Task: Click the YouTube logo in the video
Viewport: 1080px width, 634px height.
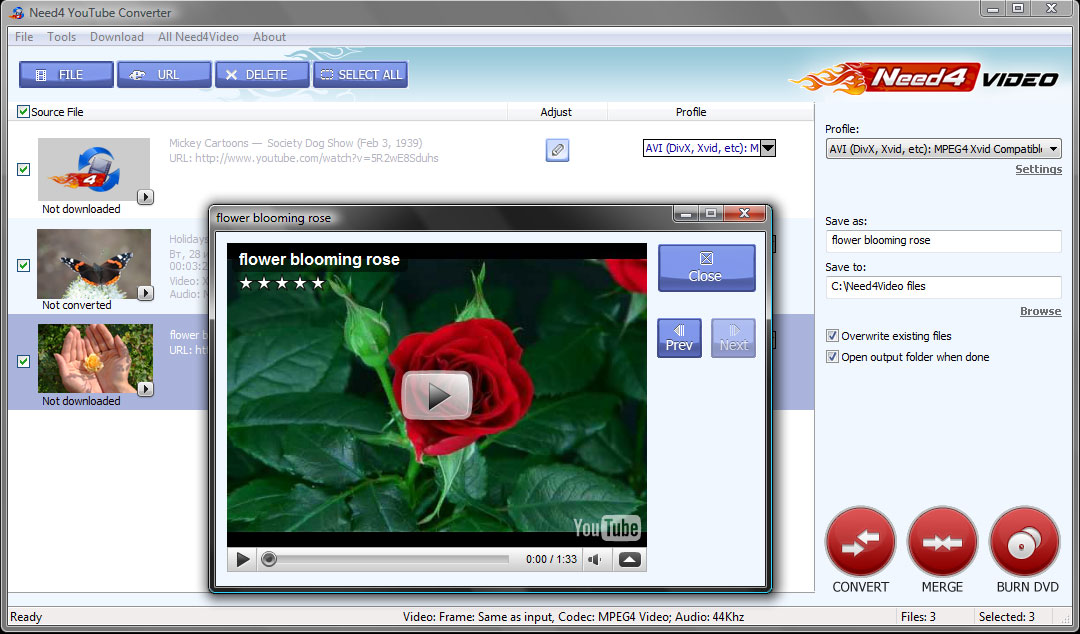Action: (607, 528)
